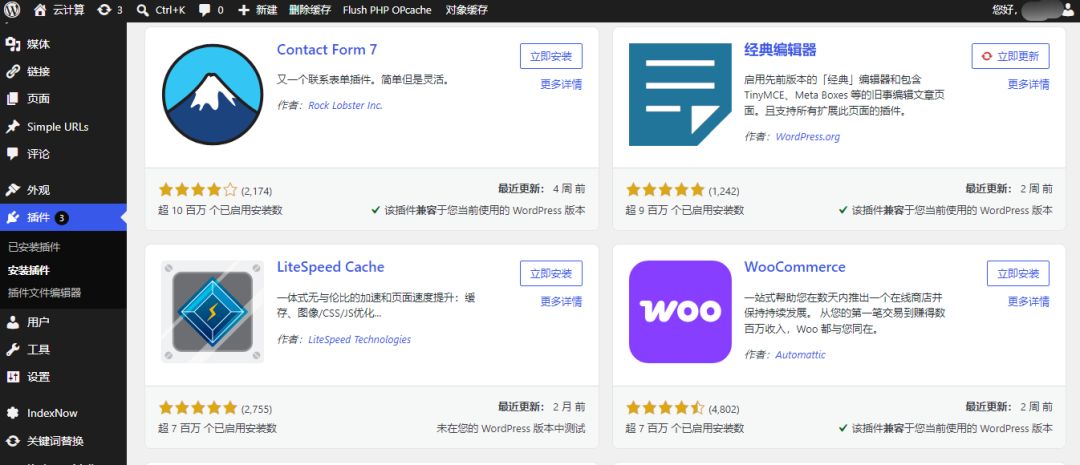Click the 最近更新: 4 周前 text

541,189
